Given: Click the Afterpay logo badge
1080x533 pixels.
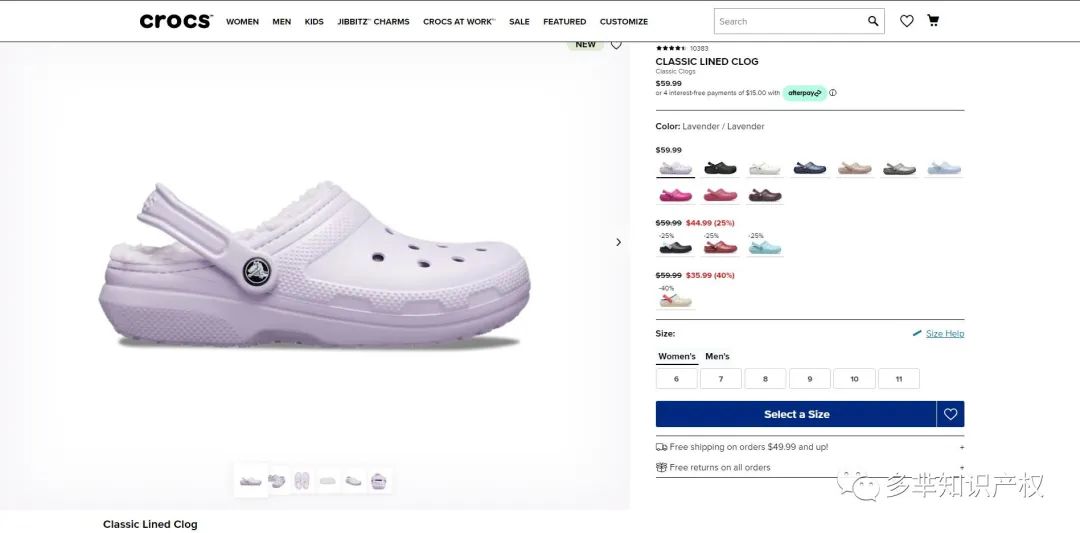Looking at the screenshot, I should [x=804, y=93].
